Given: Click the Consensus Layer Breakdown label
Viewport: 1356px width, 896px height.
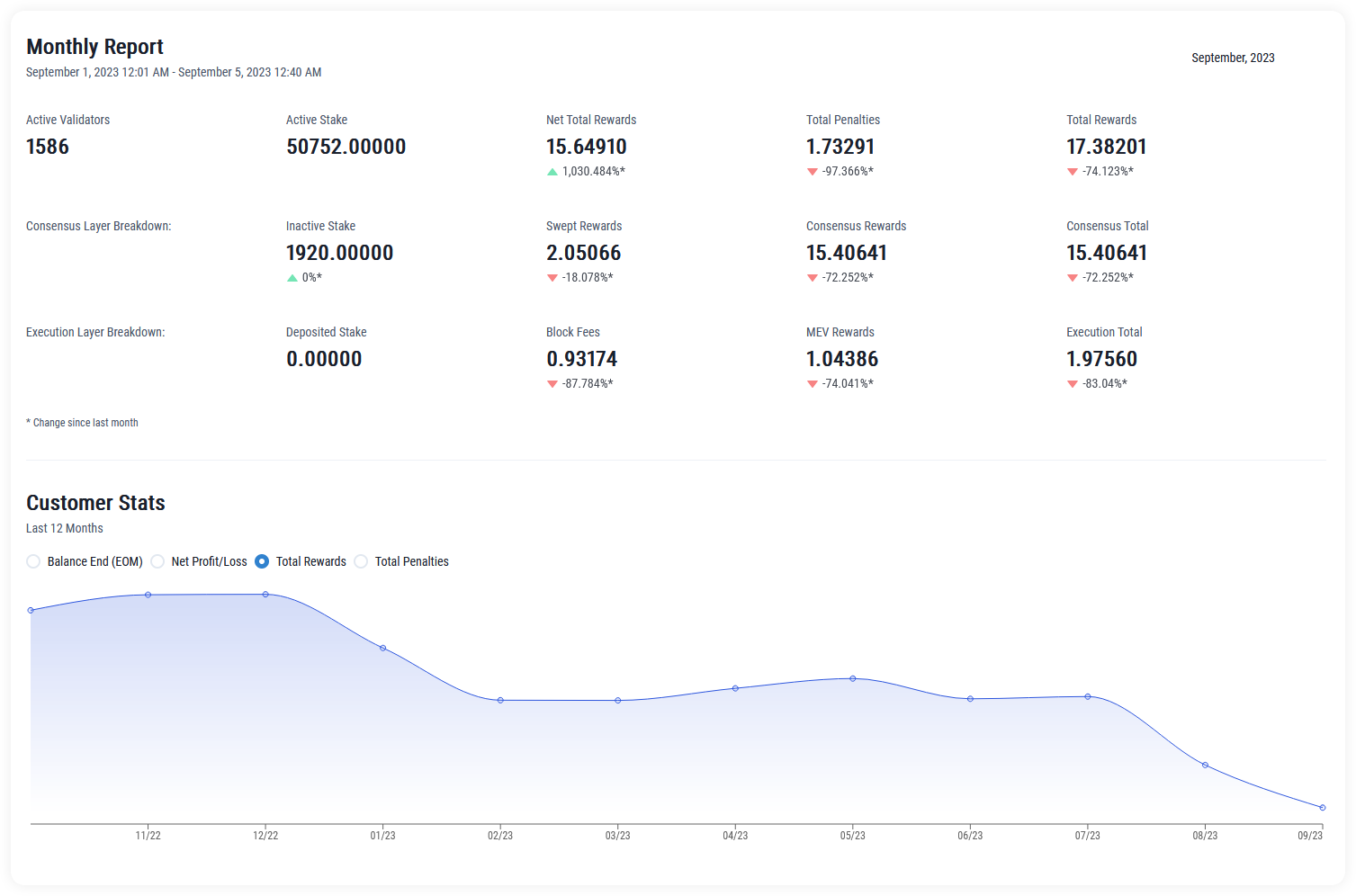Looking at the screenshot, I should tap(99, 226).
